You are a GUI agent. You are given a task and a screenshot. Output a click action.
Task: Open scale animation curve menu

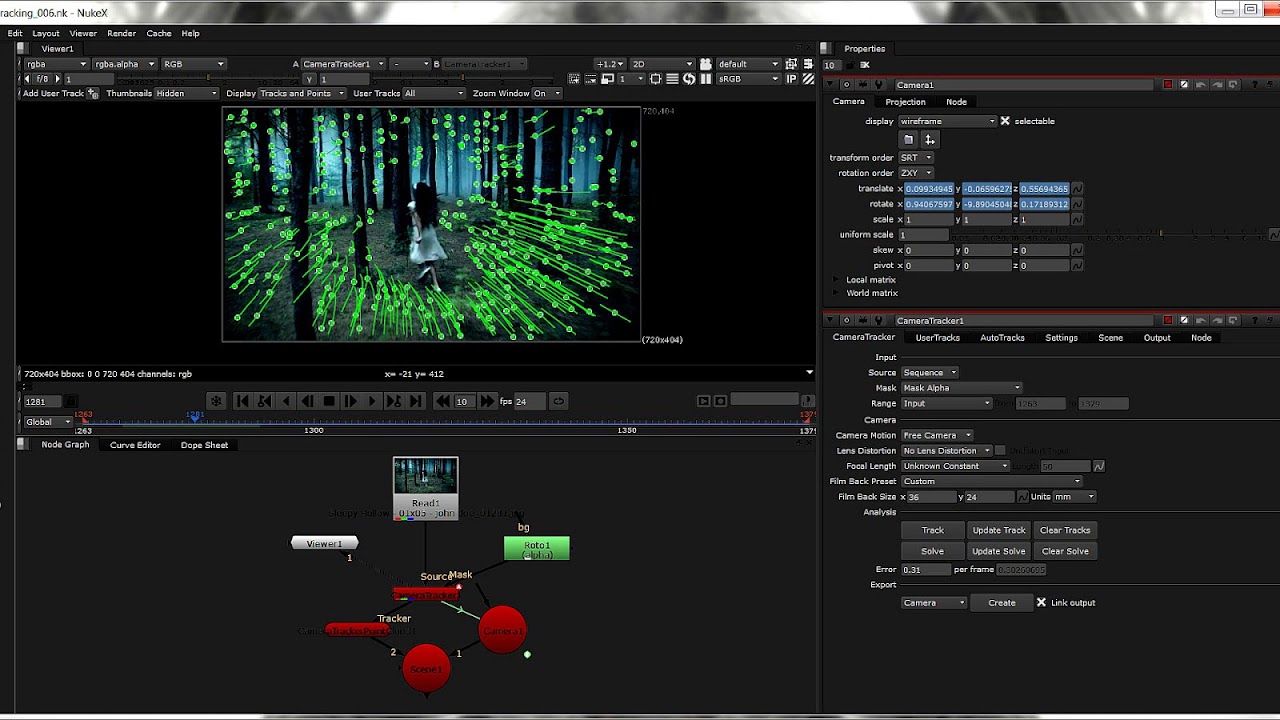tap(1077, 219)
